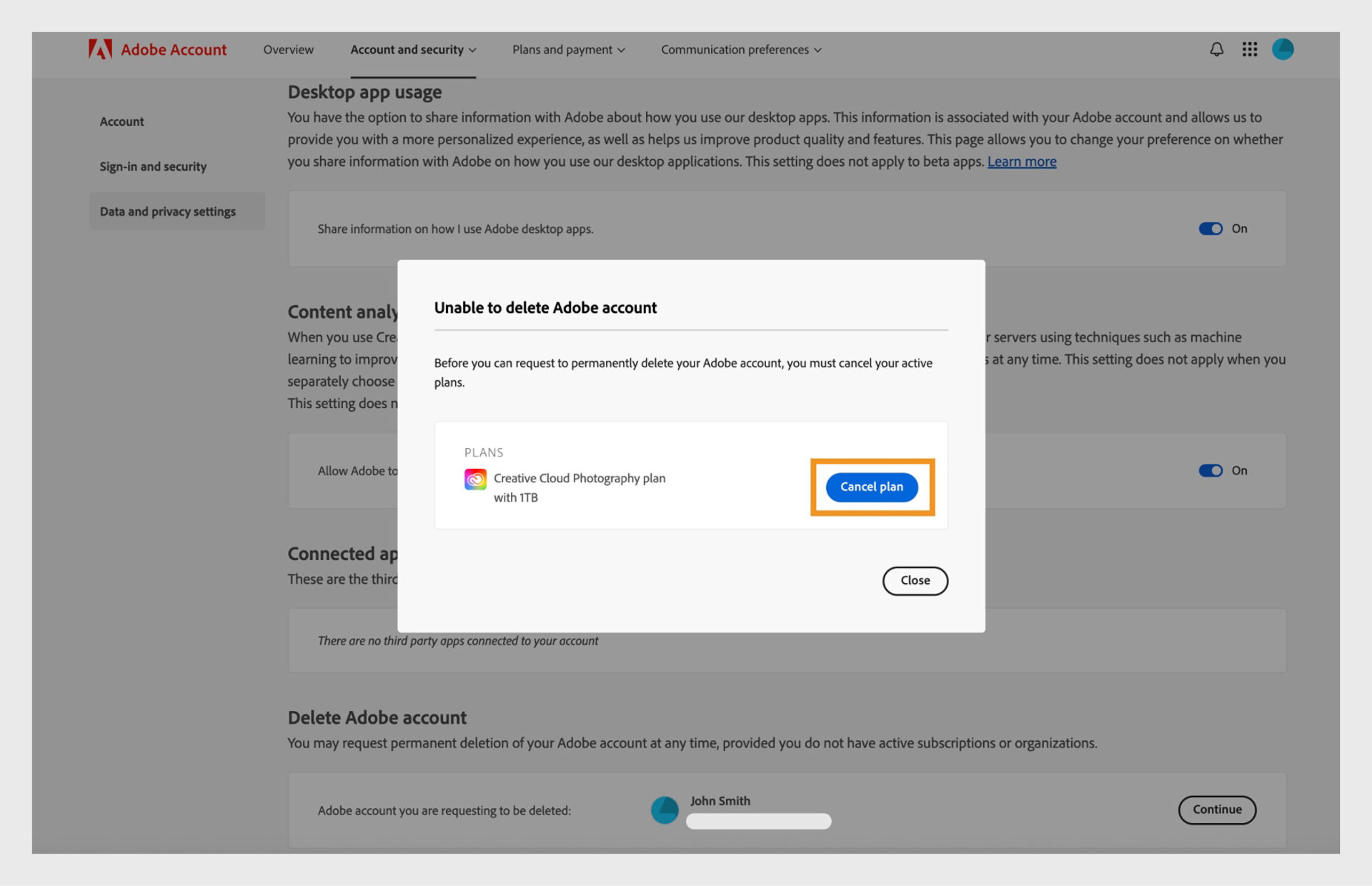Click John Smith's avatar icon
Viewport: 1372px width, 886px height.
[665, 810]
